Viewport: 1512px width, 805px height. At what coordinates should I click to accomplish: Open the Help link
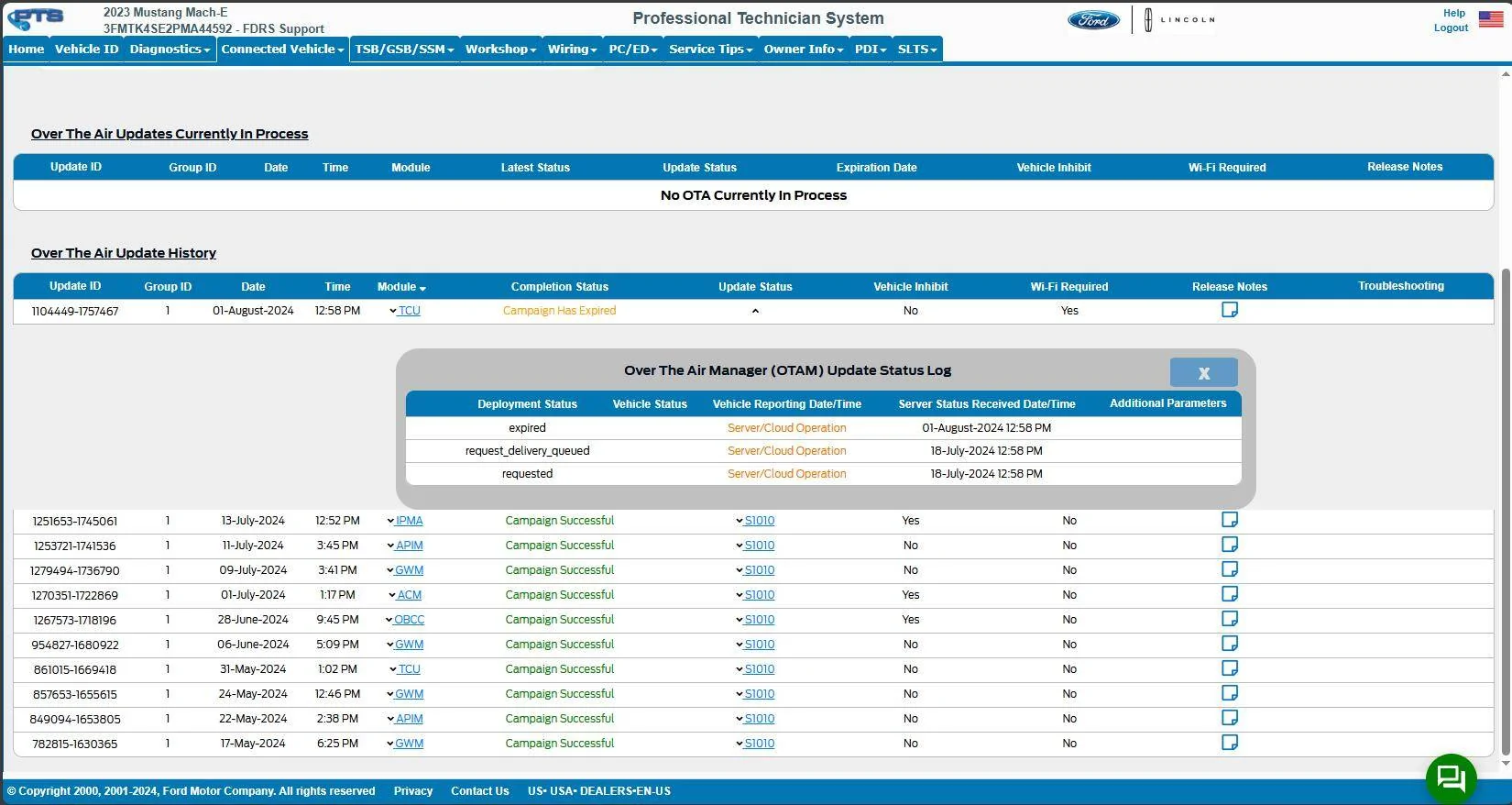(x=1454, y=13)
